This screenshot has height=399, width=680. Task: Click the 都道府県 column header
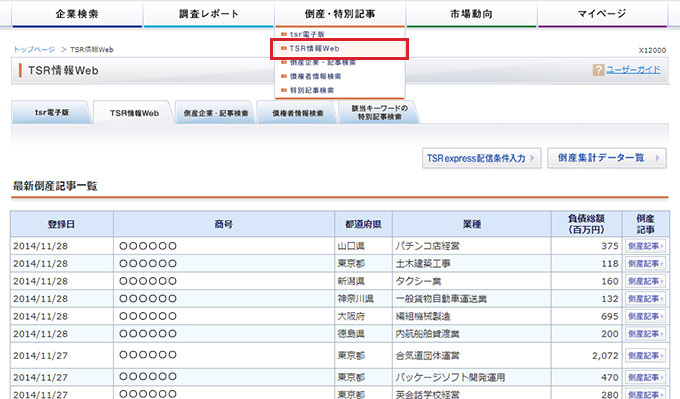click(363, 224)
